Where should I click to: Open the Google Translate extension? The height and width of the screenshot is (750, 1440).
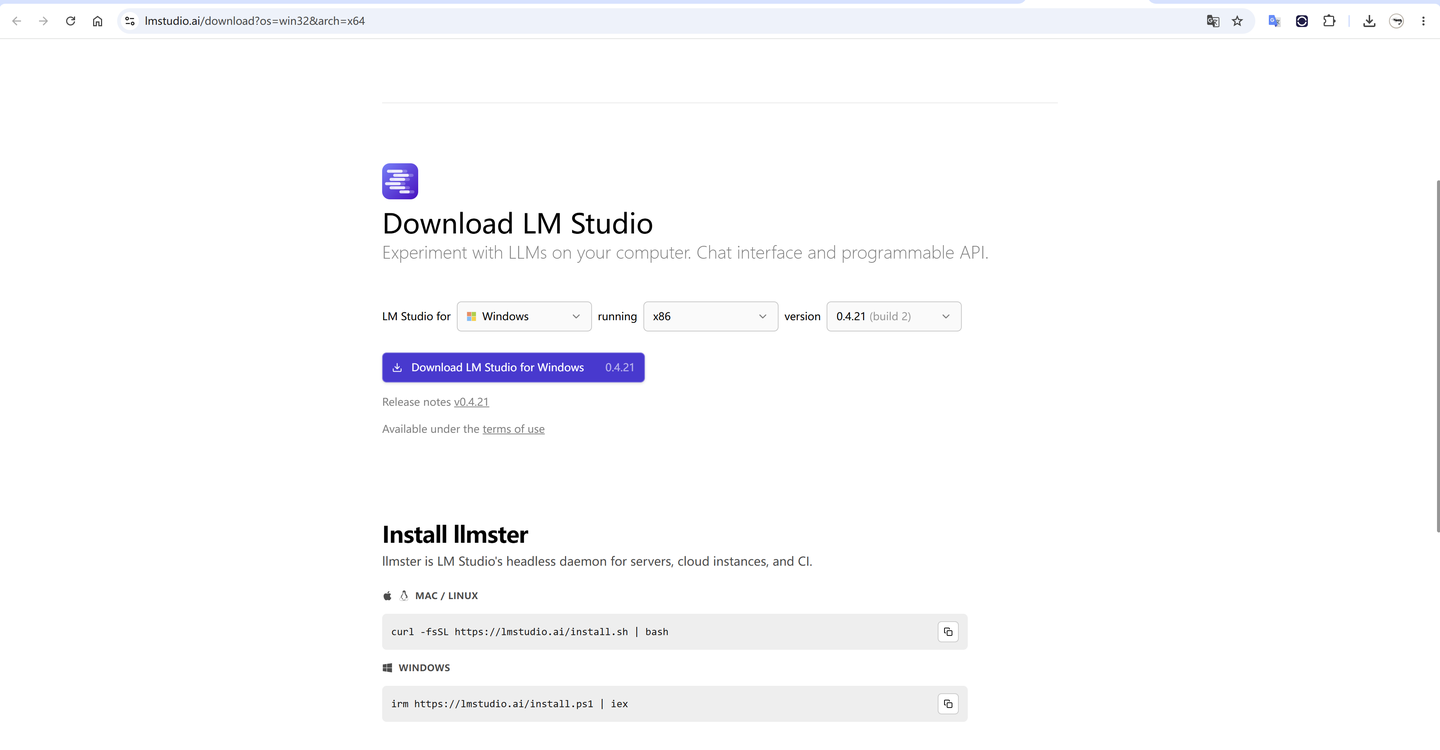(x=1274, y=21)
